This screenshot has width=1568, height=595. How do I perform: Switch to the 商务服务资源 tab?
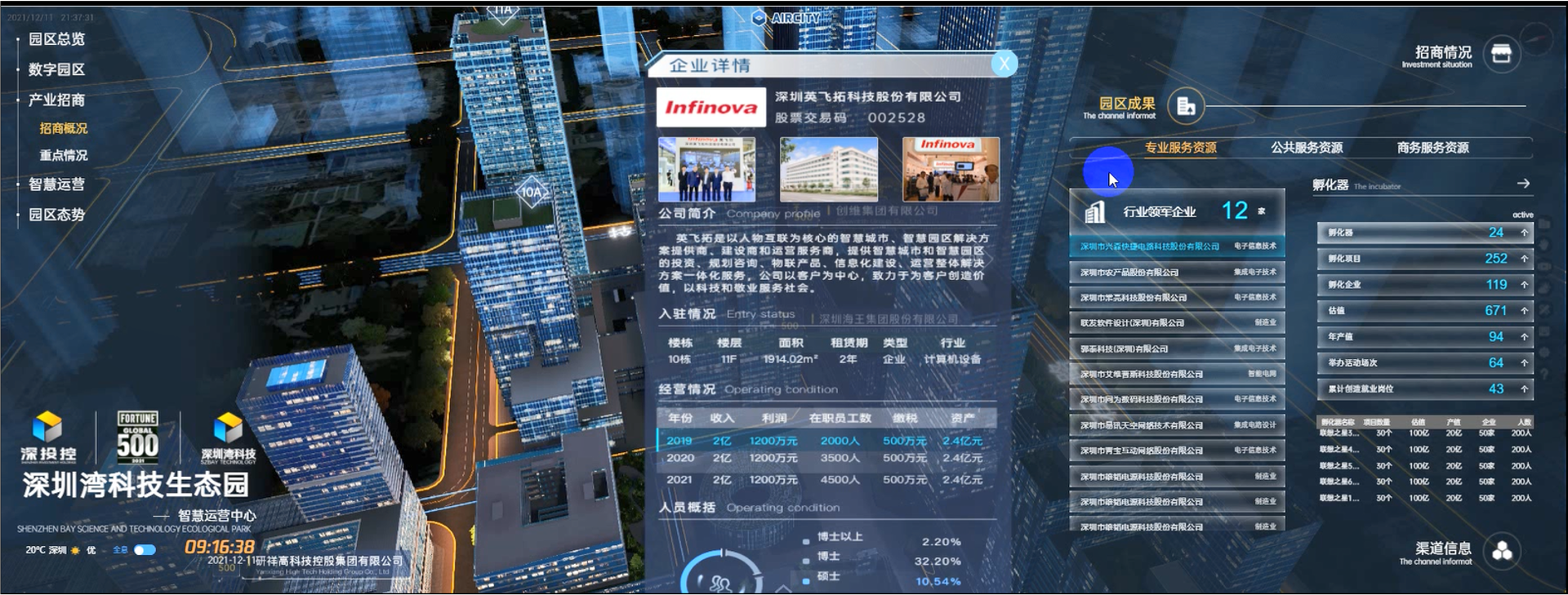pyautogui.click(x=1432, y=148)
